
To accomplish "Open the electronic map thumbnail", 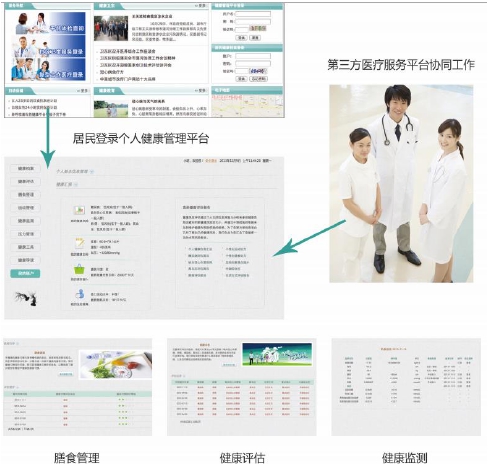I will [x=247, y=105].
